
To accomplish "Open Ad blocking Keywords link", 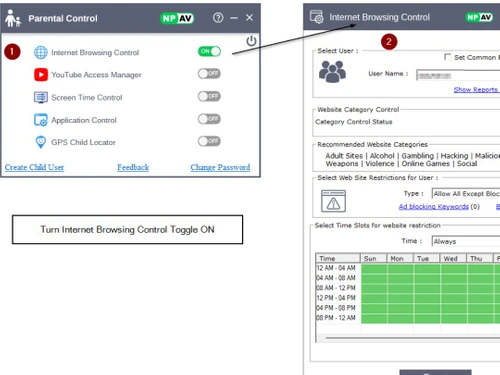I will 434,207.
